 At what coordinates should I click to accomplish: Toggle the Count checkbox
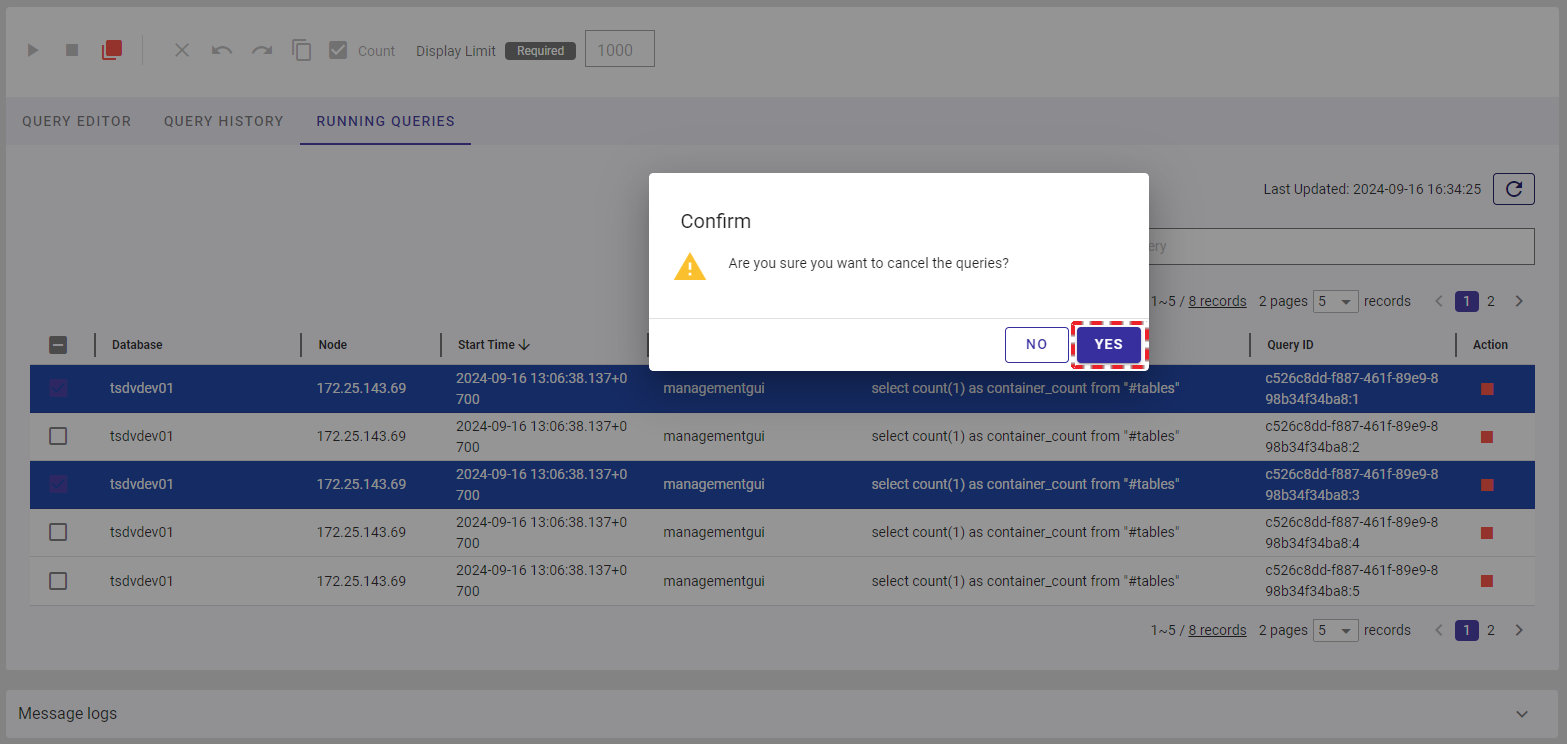pos(338,50)
